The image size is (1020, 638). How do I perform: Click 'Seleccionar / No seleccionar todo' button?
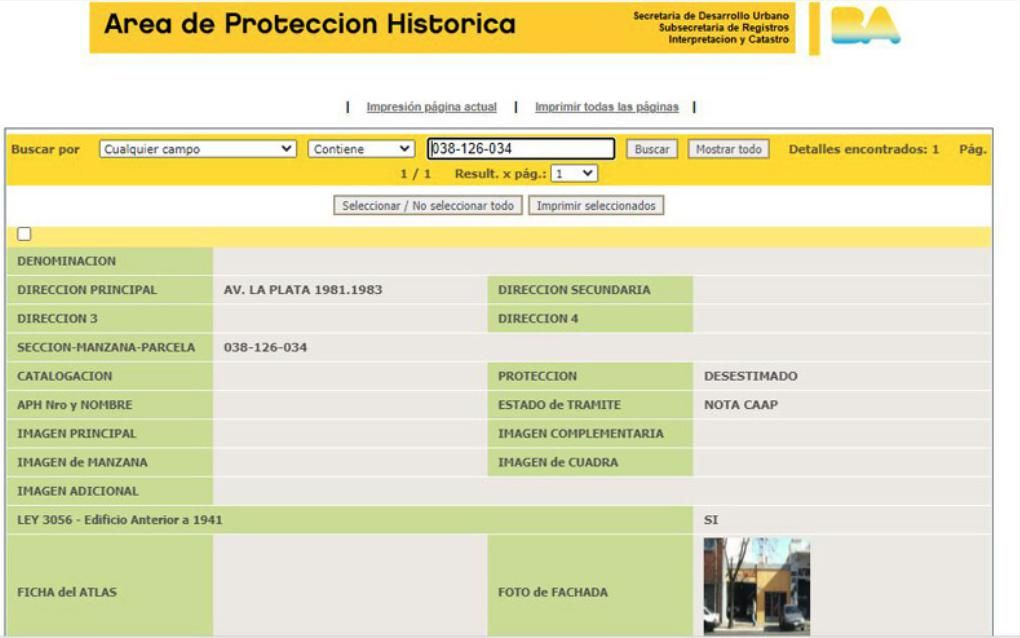pos(428,206)
